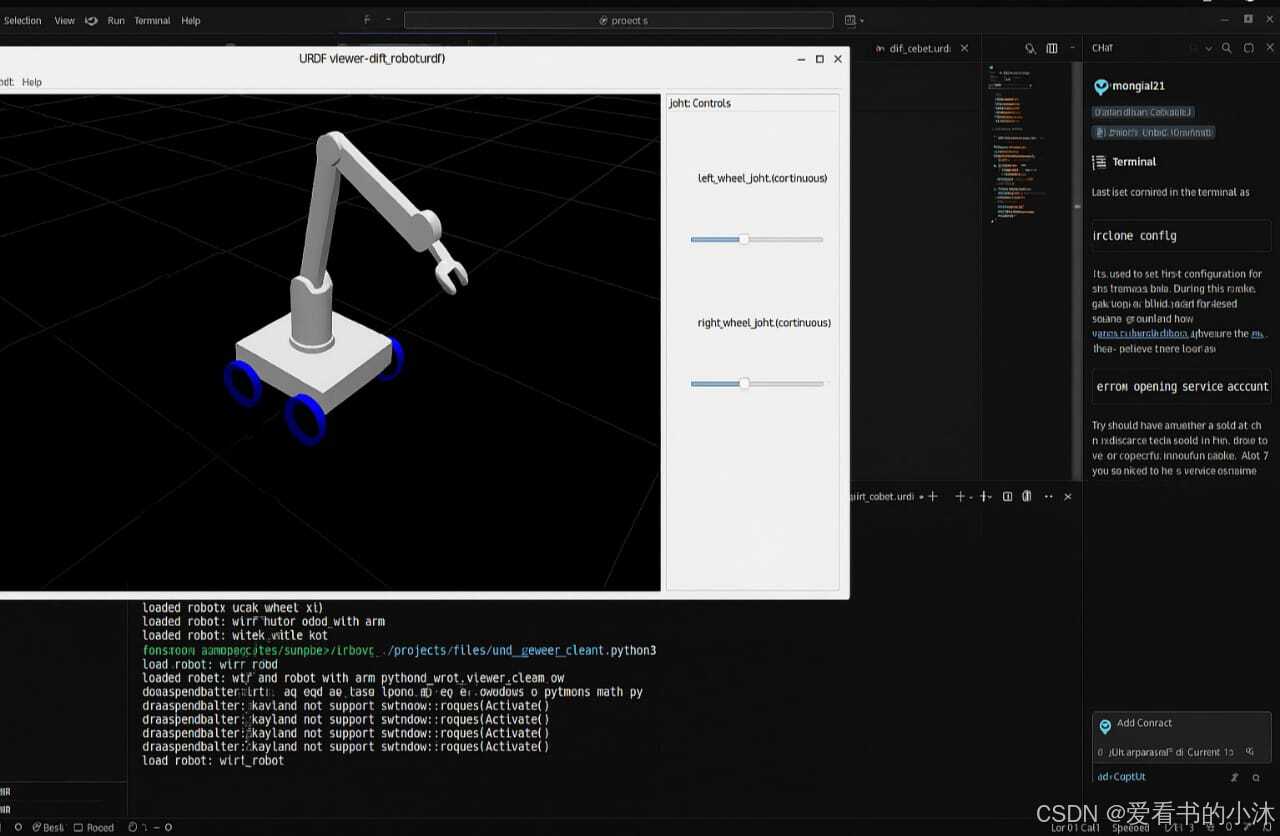Click the layout customize icon beside the search box
1280x836 pixels.
coord(850,20)
